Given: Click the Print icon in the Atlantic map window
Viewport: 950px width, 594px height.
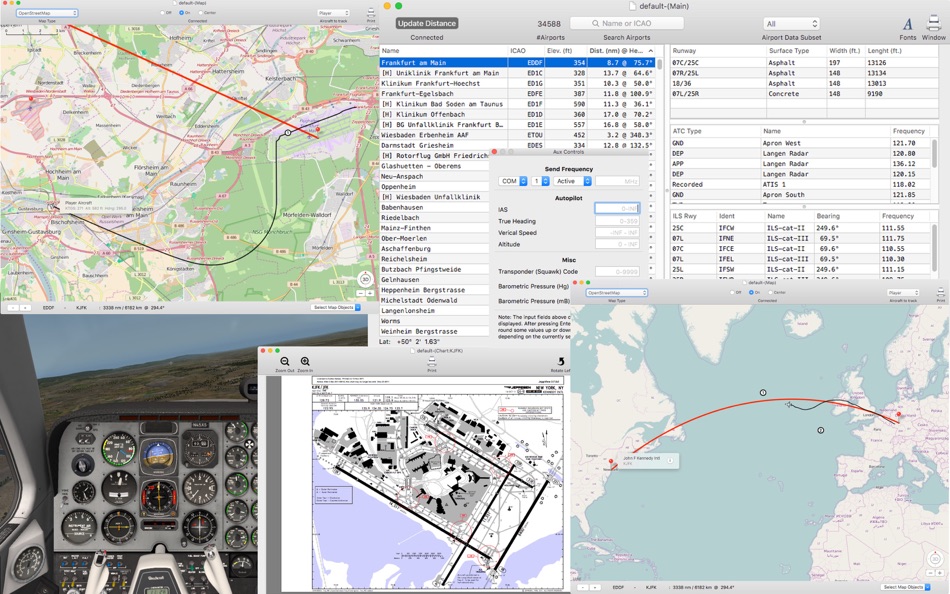Looking at the screenshot, I should tap(940, 293).
